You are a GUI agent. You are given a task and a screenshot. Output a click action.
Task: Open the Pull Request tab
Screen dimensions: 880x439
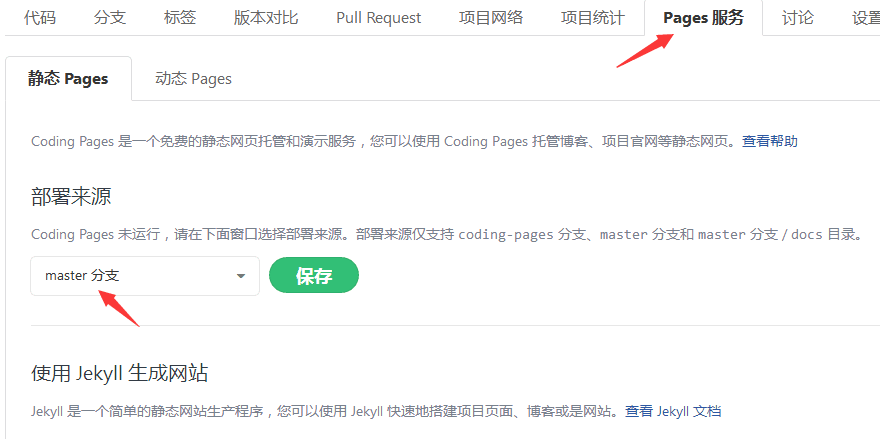click(379, 18)
